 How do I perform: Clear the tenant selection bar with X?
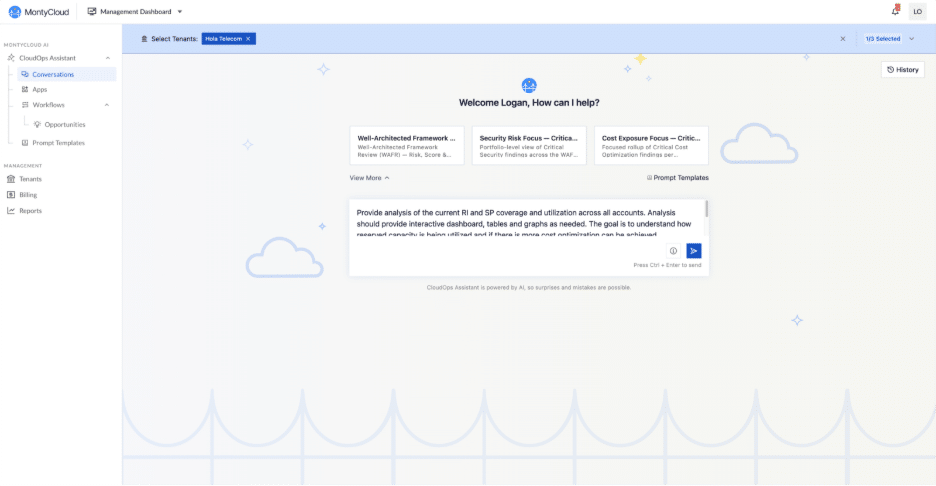[x=843, y=39]
